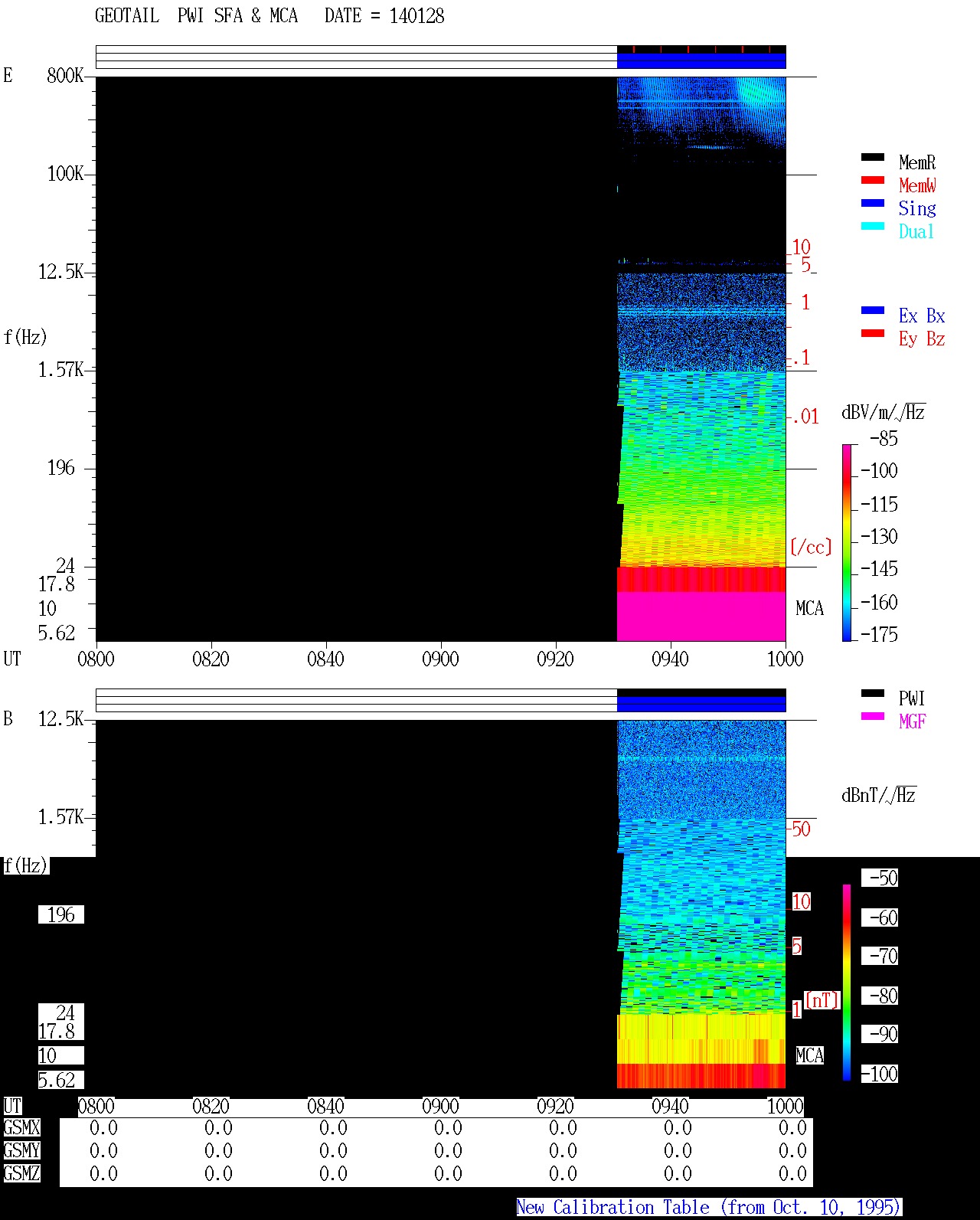Click the black PWI legend swatch
Image resolution: width=980 pixels, height=1220 pixels.
point(873,694)
